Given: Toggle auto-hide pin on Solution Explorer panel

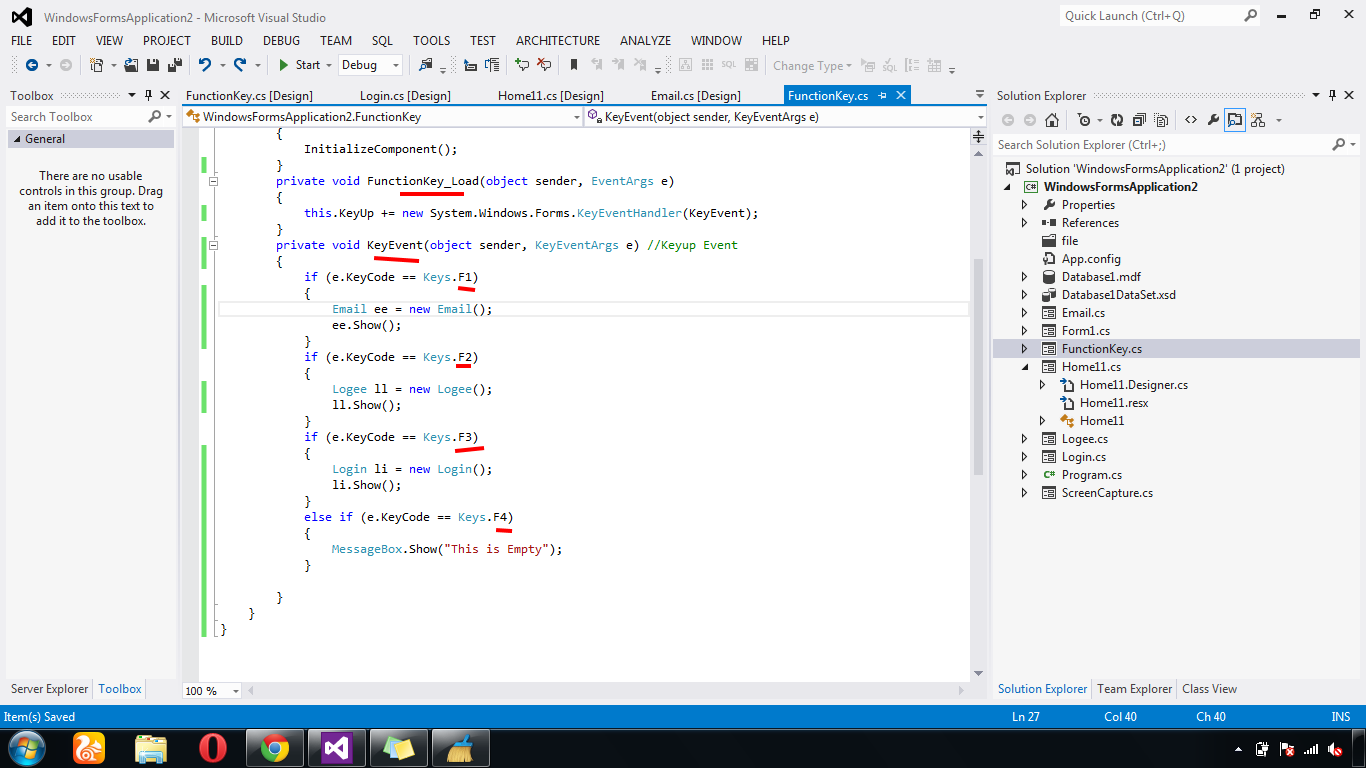Looking at the screenshot, I should [1332, 95].
